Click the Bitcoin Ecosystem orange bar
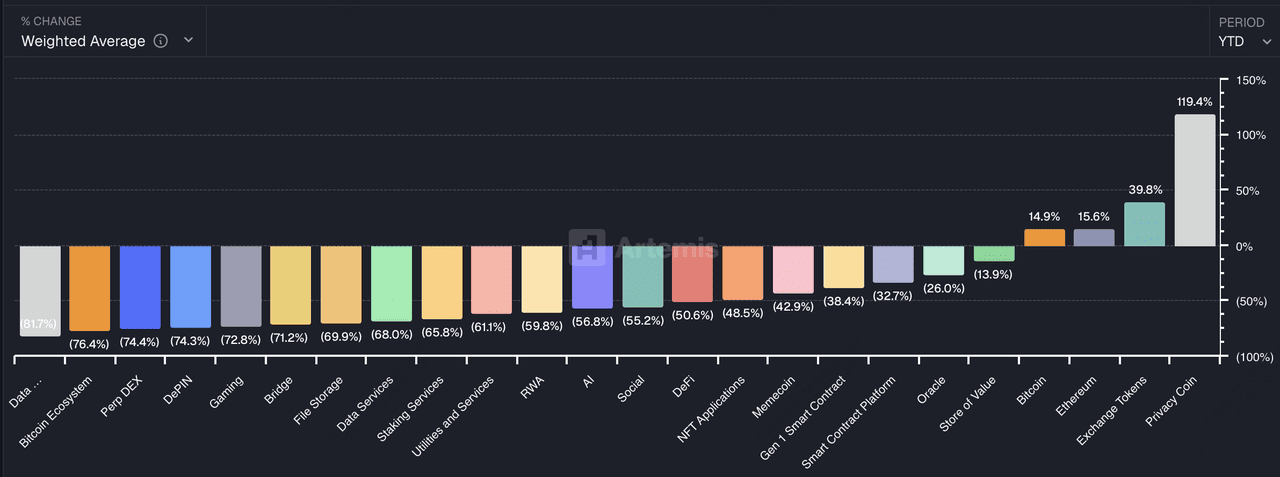The width and height of the screenshot is (1280, 477). [90, 288]
